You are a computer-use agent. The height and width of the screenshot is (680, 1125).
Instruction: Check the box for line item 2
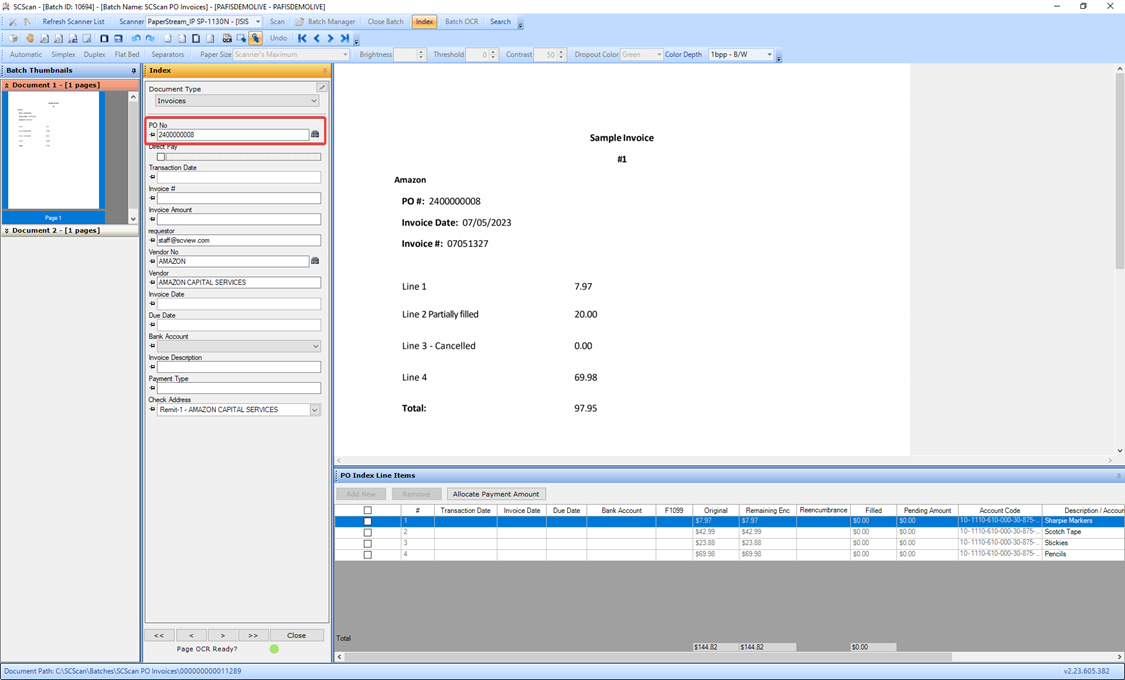(367, 532)
